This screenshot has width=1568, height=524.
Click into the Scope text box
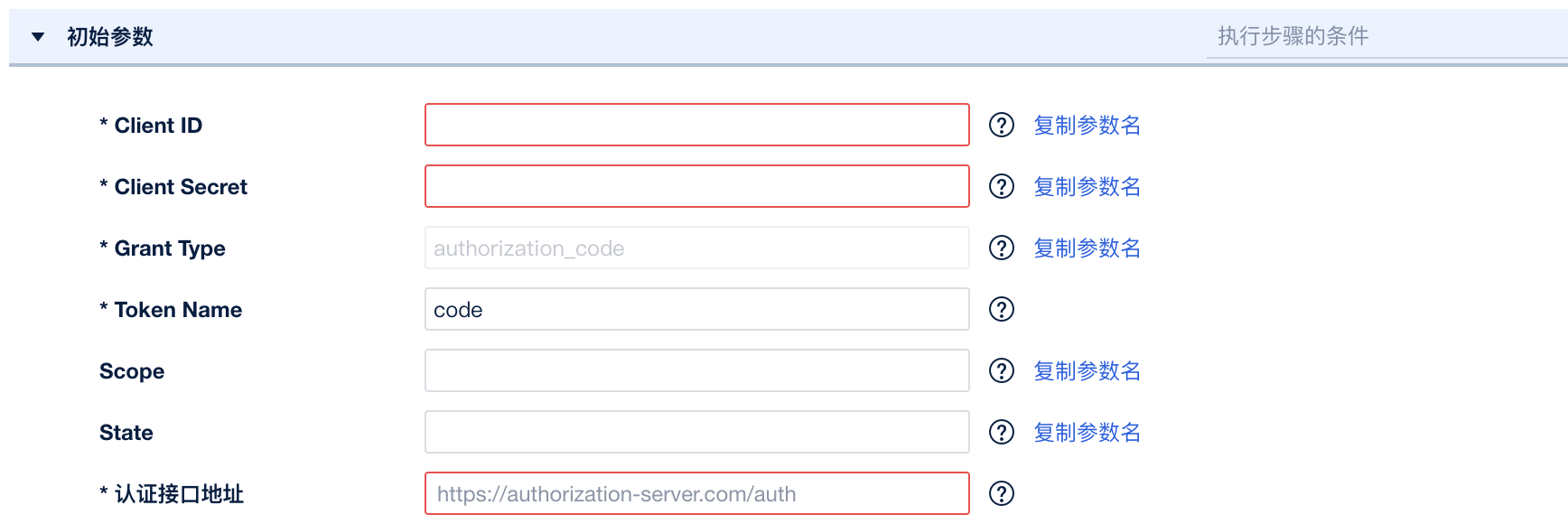coord(696,370)
